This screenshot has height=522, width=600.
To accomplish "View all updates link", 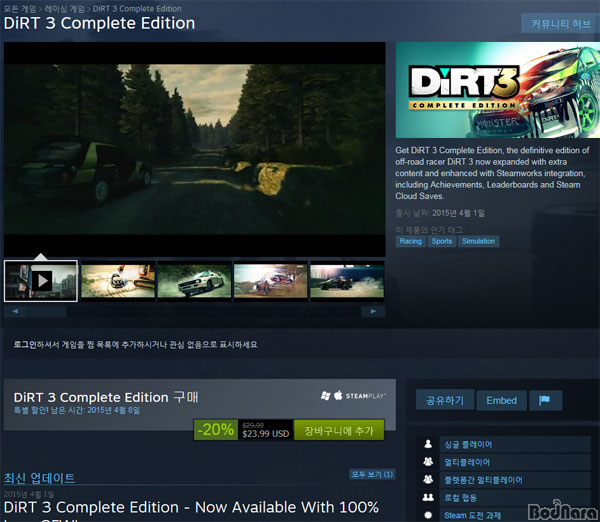I will (372, 475).
